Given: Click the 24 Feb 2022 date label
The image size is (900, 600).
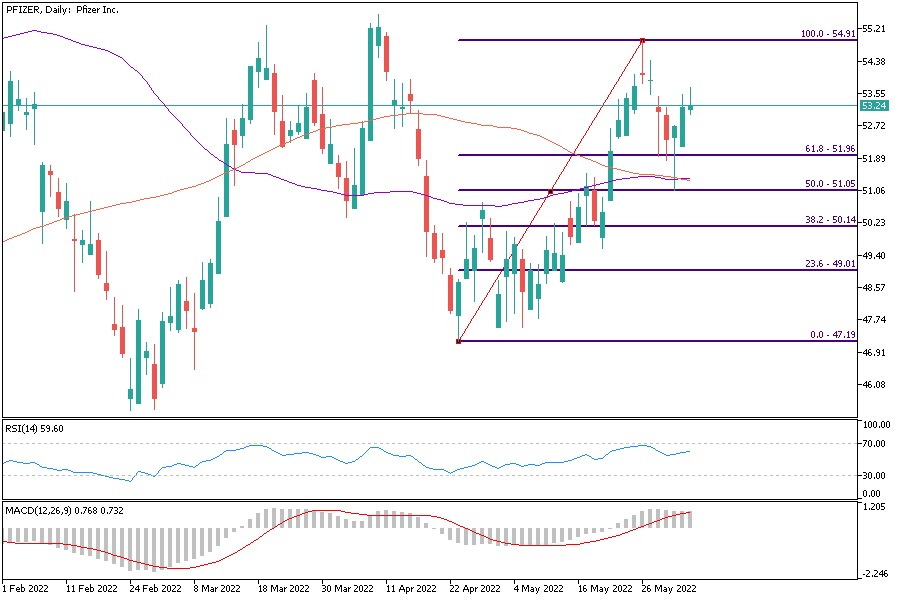Looking at the screenshot, I should click(155, 588).
